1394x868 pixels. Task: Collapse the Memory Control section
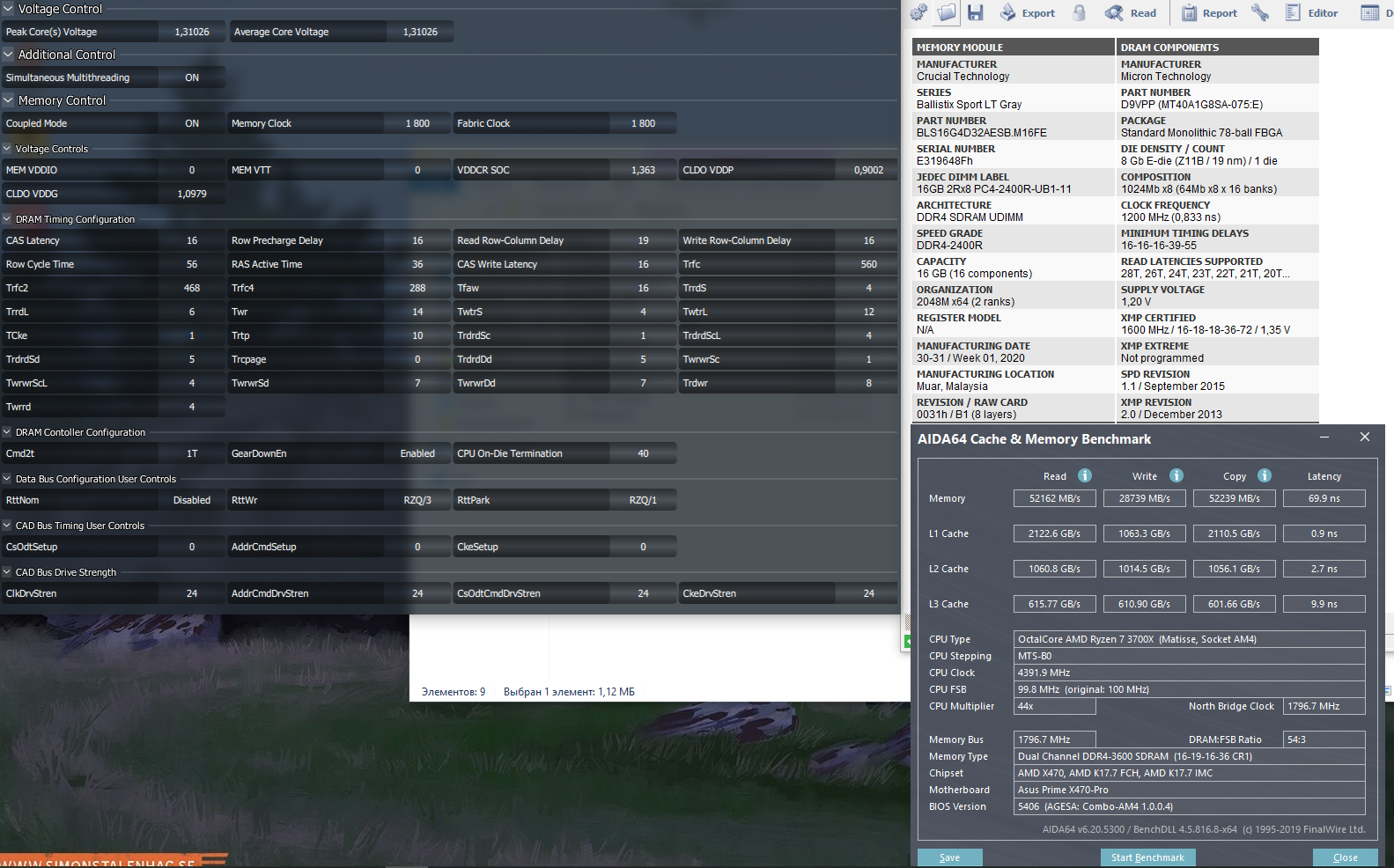click(8, 100)
